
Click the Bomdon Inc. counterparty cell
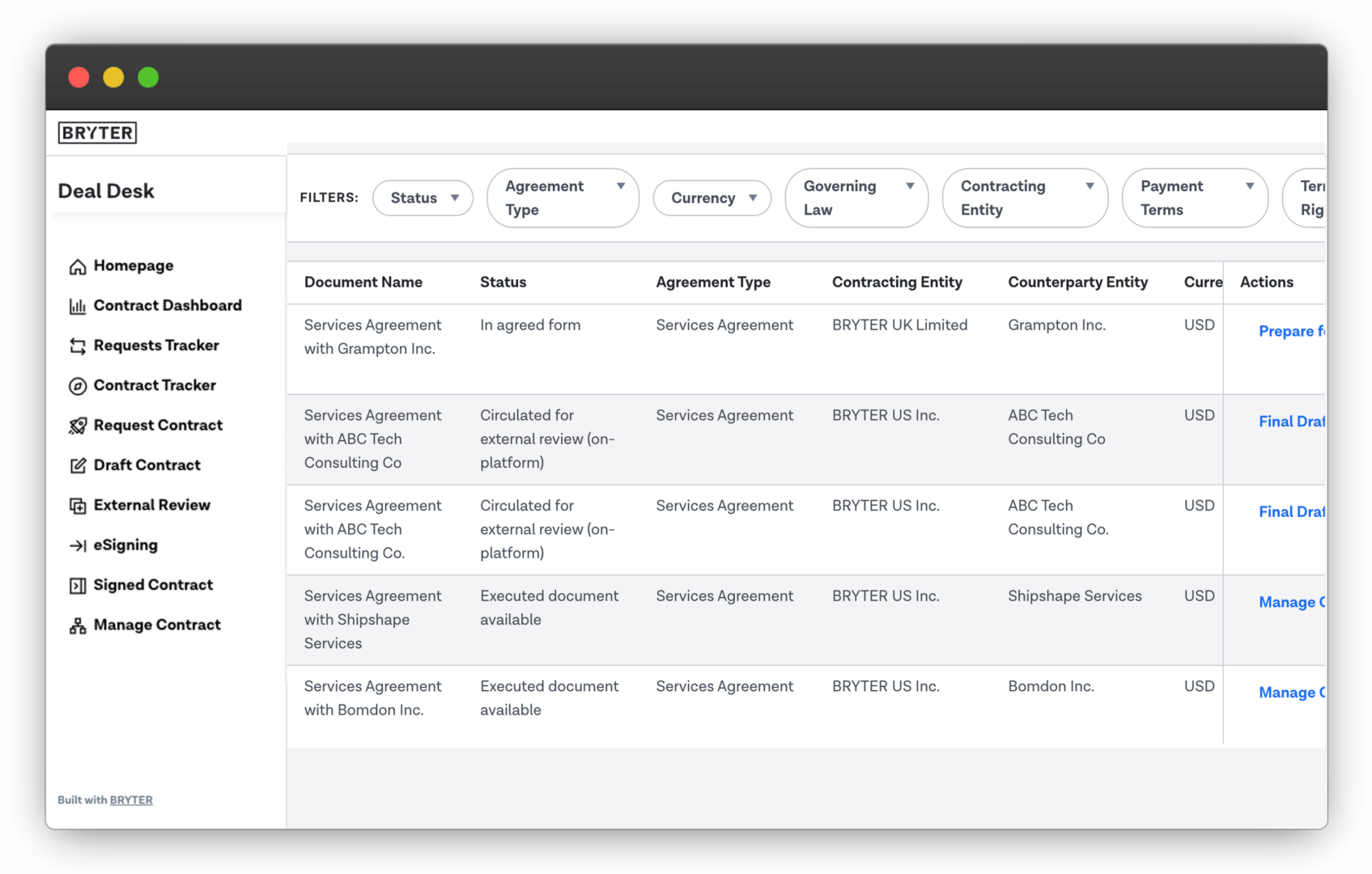(1051, 686)
